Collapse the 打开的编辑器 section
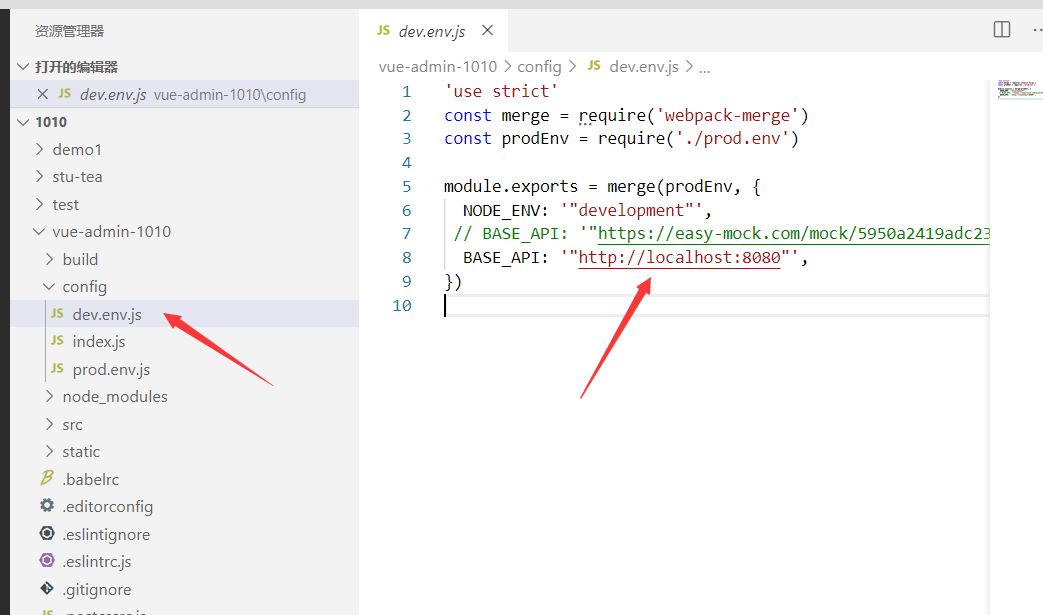 23,65
